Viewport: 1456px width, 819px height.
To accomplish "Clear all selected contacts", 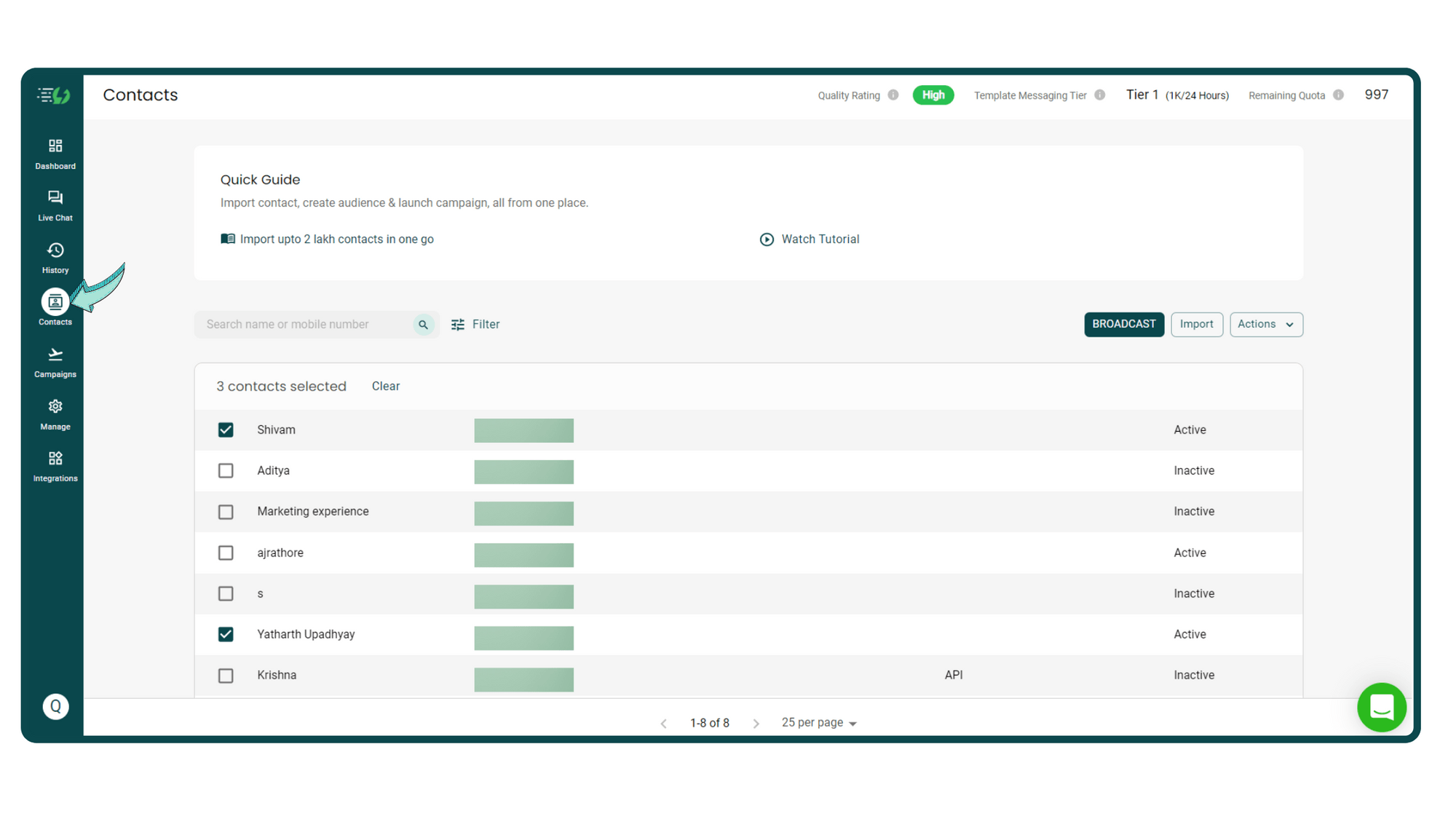I will point(385,386).
